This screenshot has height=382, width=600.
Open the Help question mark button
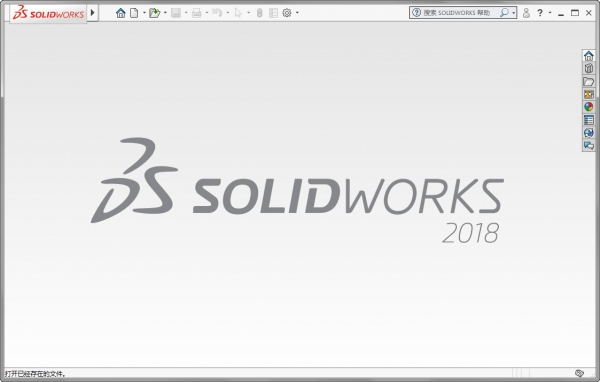pos(540,13)
